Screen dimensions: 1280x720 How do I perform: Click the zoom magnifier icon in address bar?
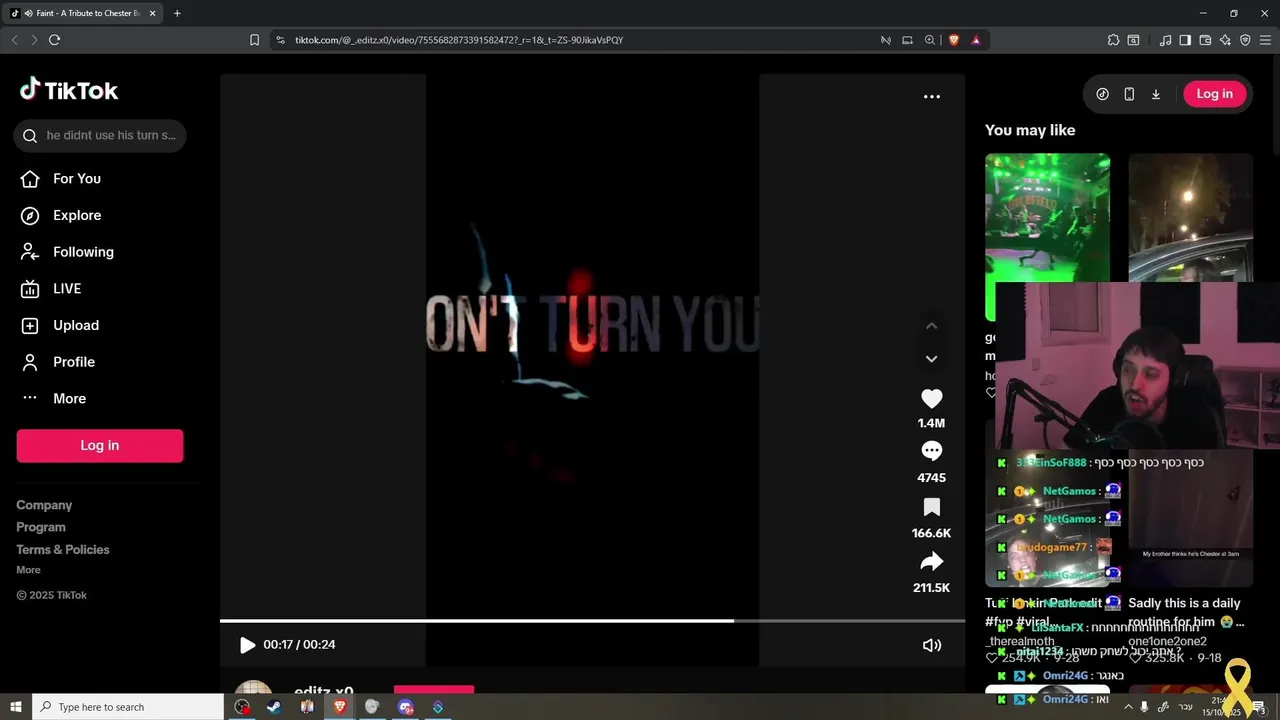click(930, 40)
